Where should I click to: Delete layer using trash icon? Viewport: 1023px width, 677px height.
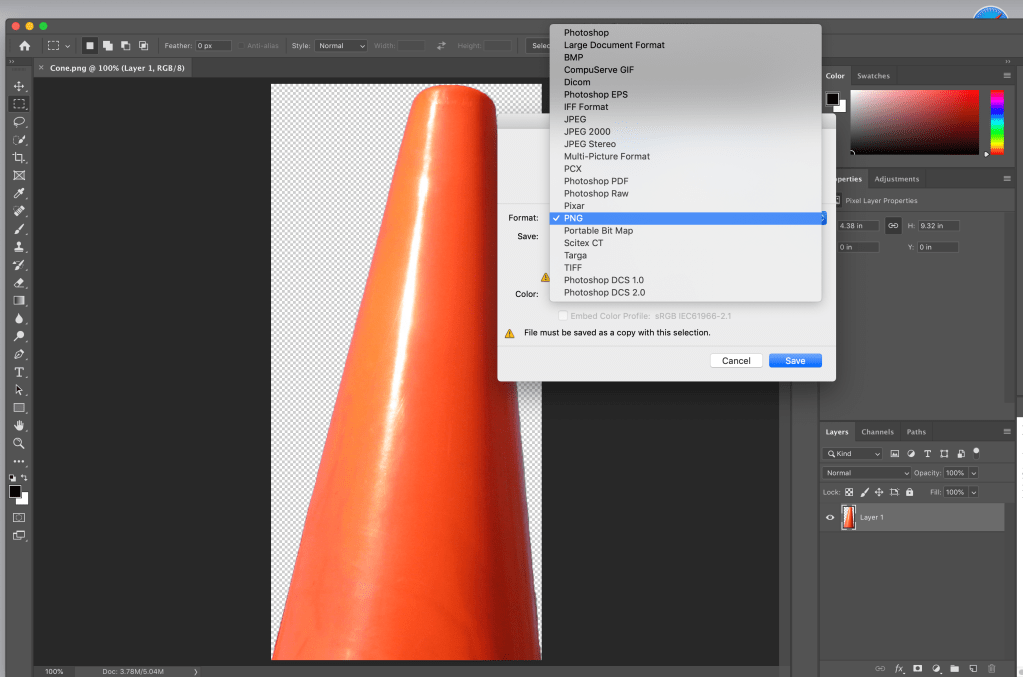991,667
